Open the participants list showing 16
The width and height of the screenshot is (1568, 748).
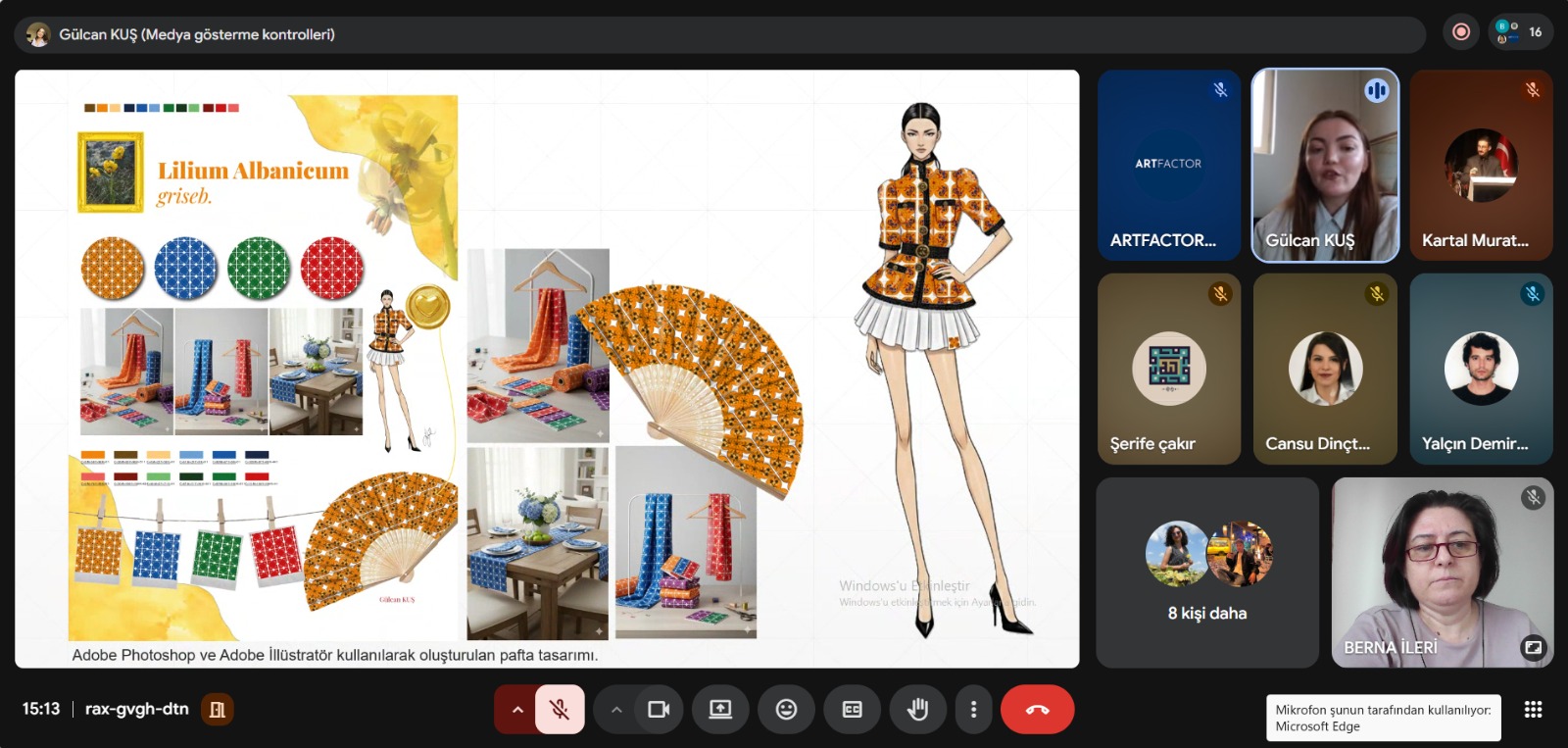coord(1520,32)
